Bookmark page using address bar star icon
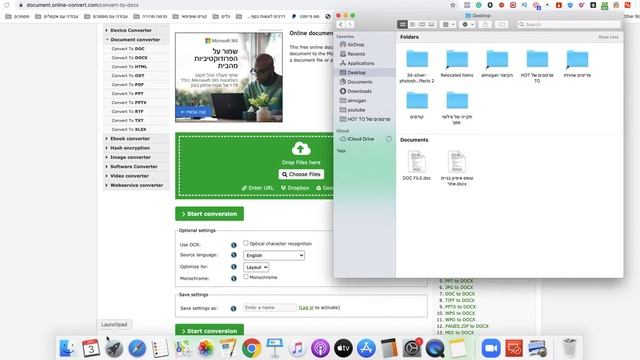Viewport: 640px width, 360px height. tap(453, 5)
